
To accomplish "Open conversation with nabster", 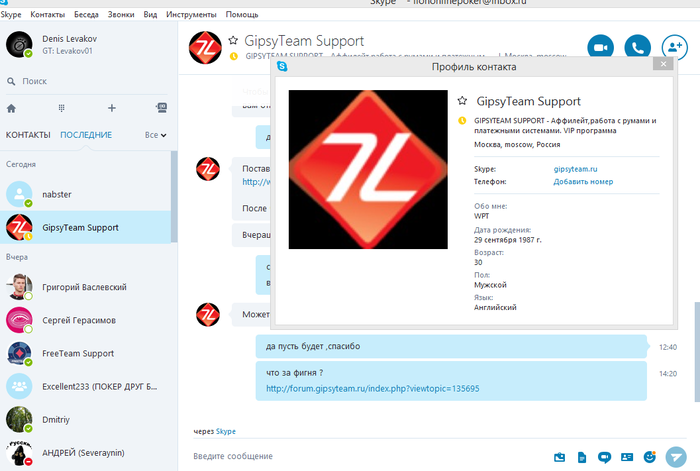I will pos(85,194).
